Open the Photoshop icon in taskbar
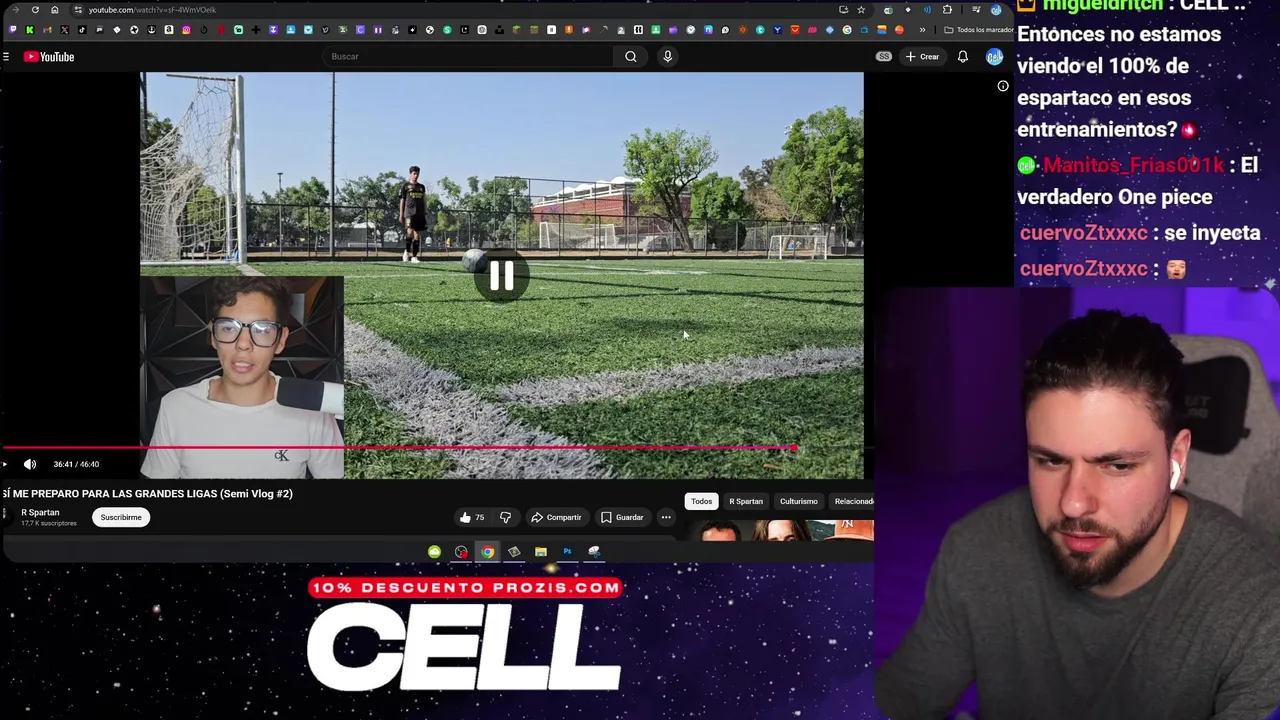The image size is (1280, 720). (567, 552)
